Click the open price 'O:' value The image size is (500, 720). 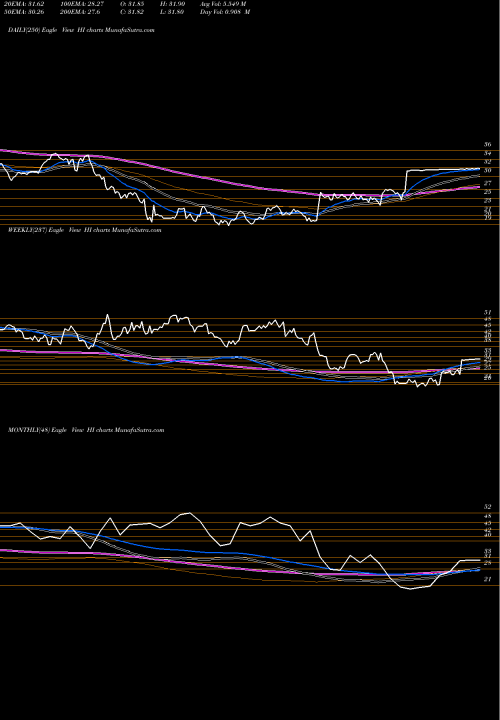132,4
